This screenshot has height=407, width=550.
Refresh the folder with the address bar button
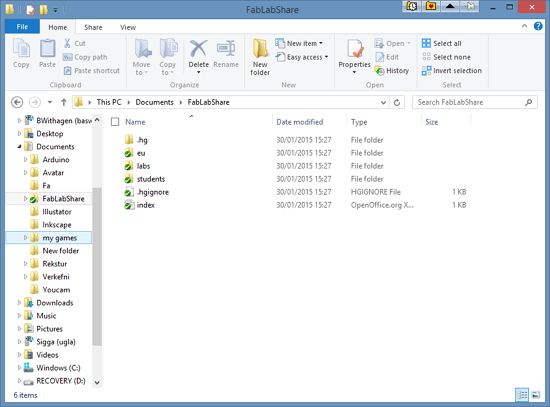[x=397, y=102]
